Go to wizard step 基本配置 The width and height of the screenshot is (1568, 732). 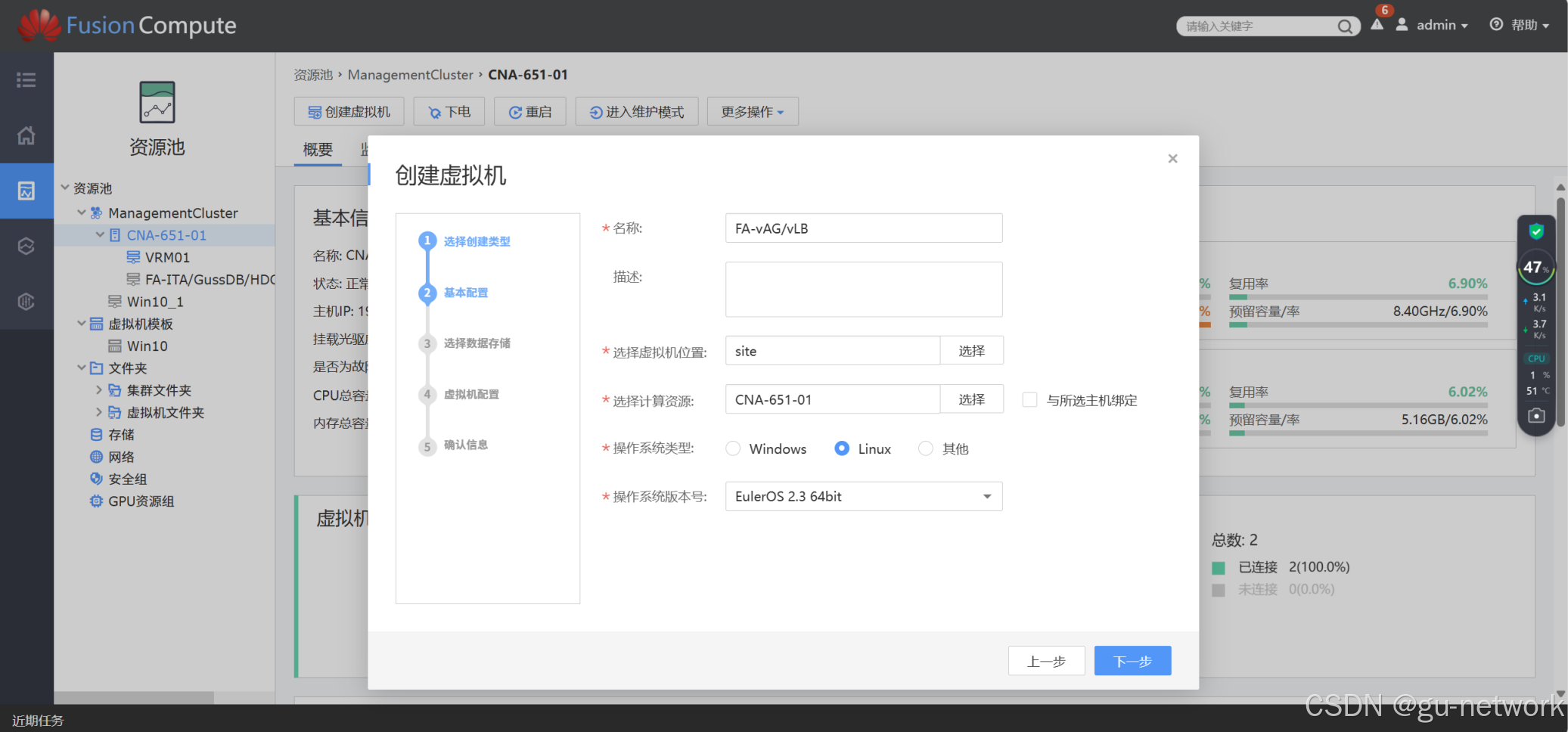click(466, 293)
